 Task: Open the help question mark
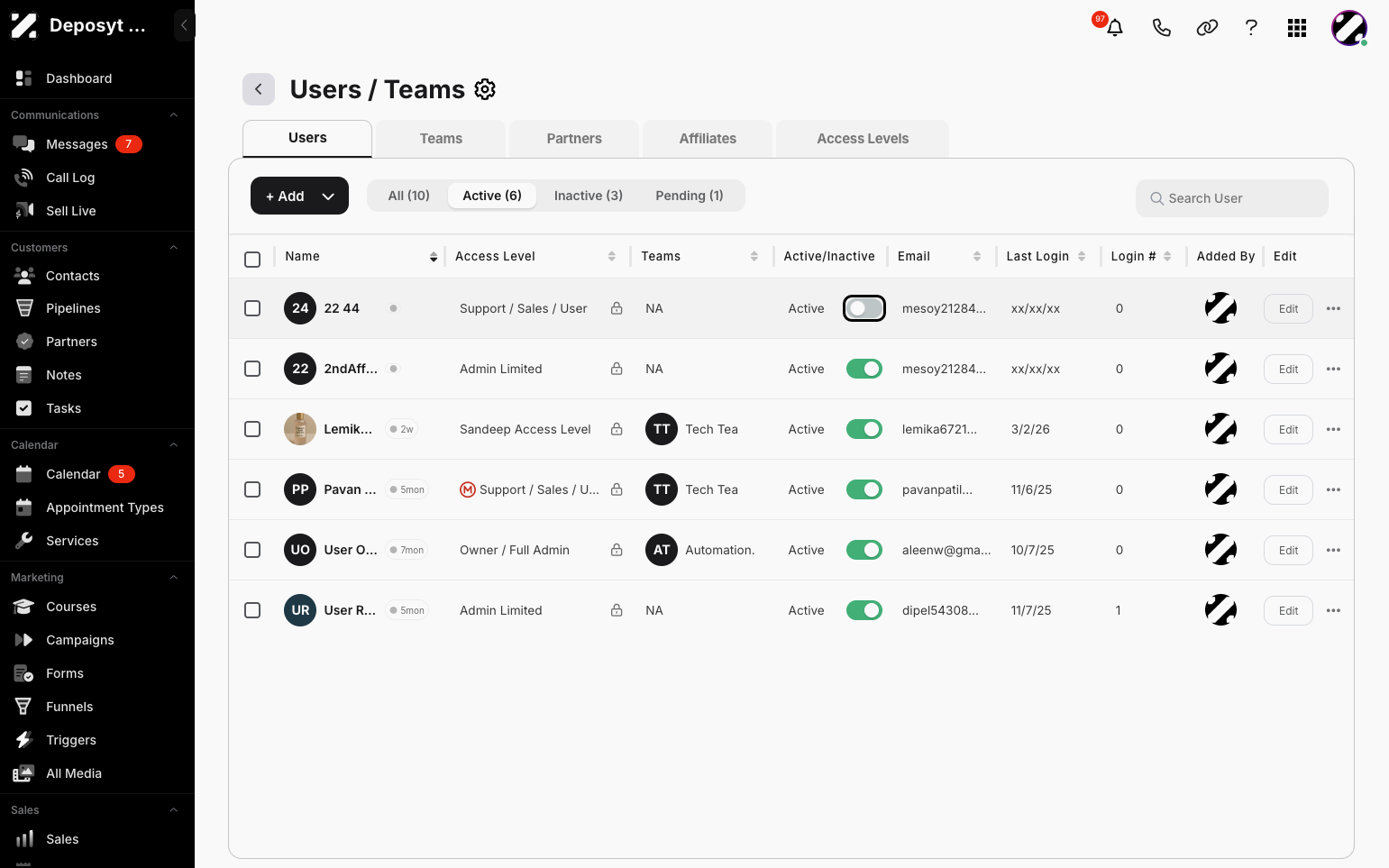(x=1251, y=28)
